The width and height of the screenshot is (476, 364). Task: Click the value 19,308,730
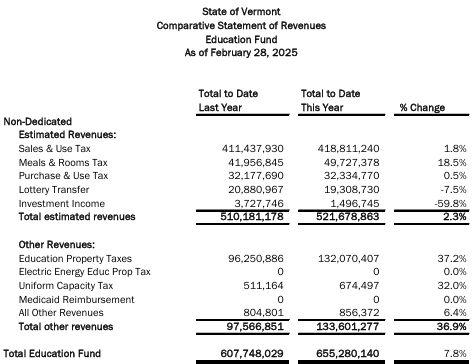351,190
